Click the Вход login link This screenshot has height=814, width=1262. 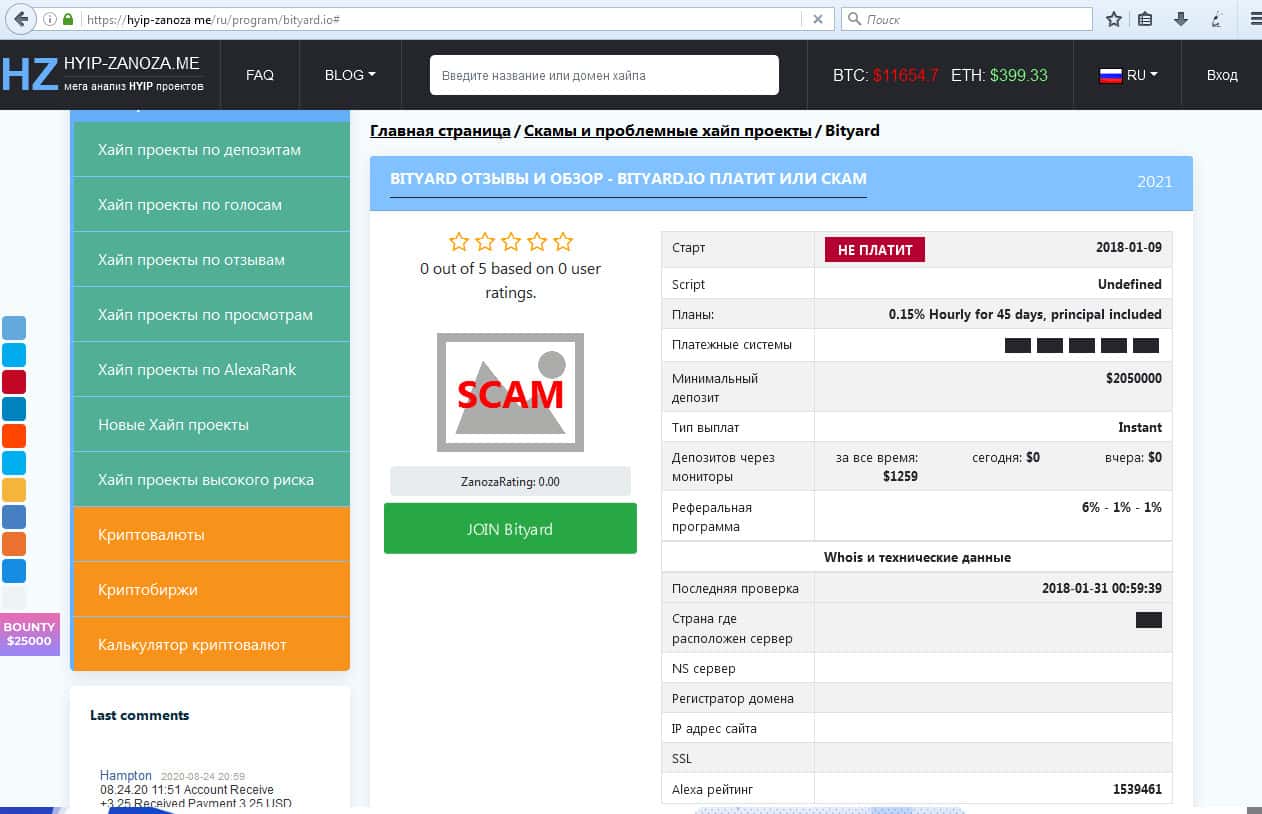click(x=1222, y=75)
